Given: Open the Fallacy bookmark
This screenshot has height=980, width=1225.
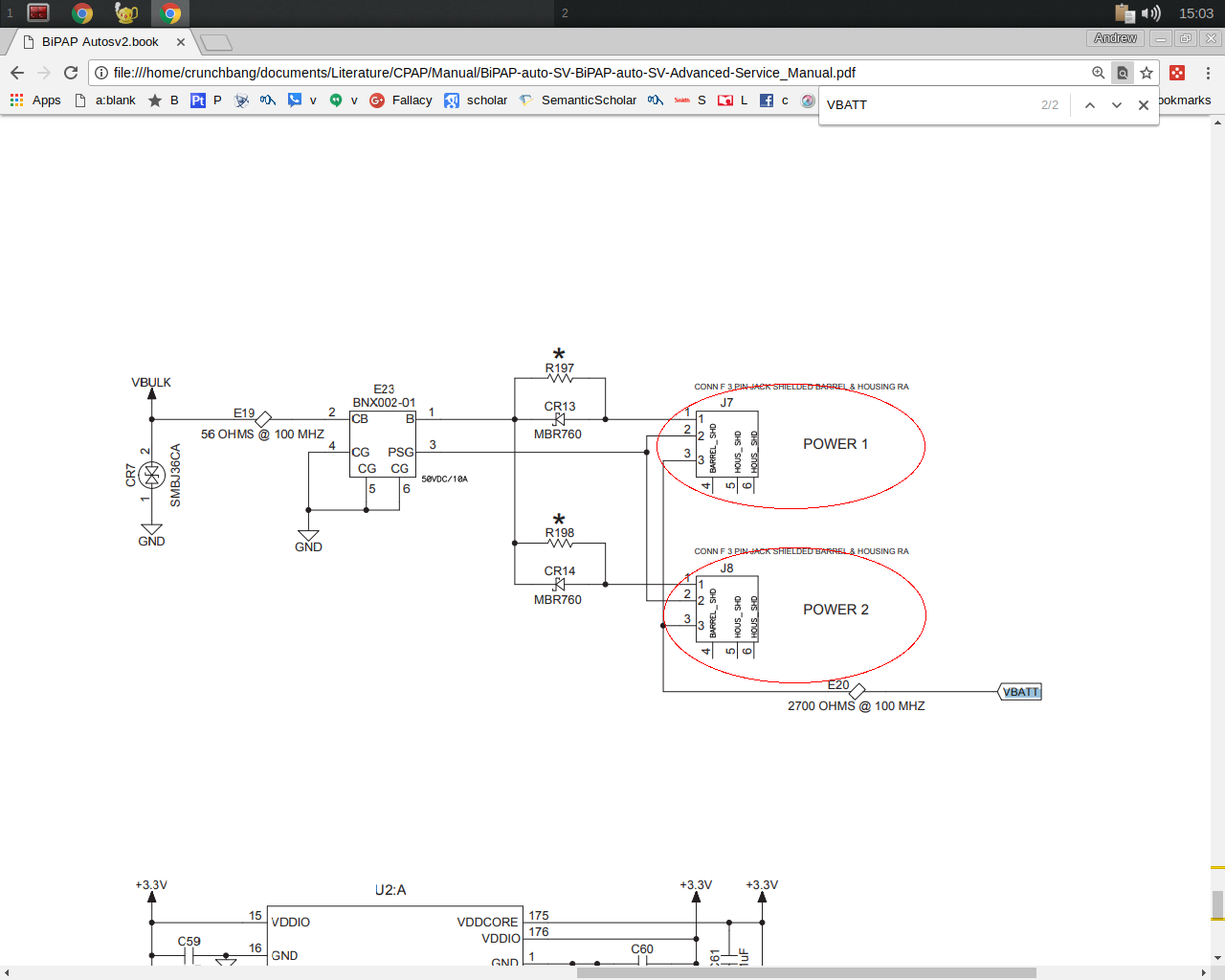Looking at the screenshot, I should click(401, 100).
